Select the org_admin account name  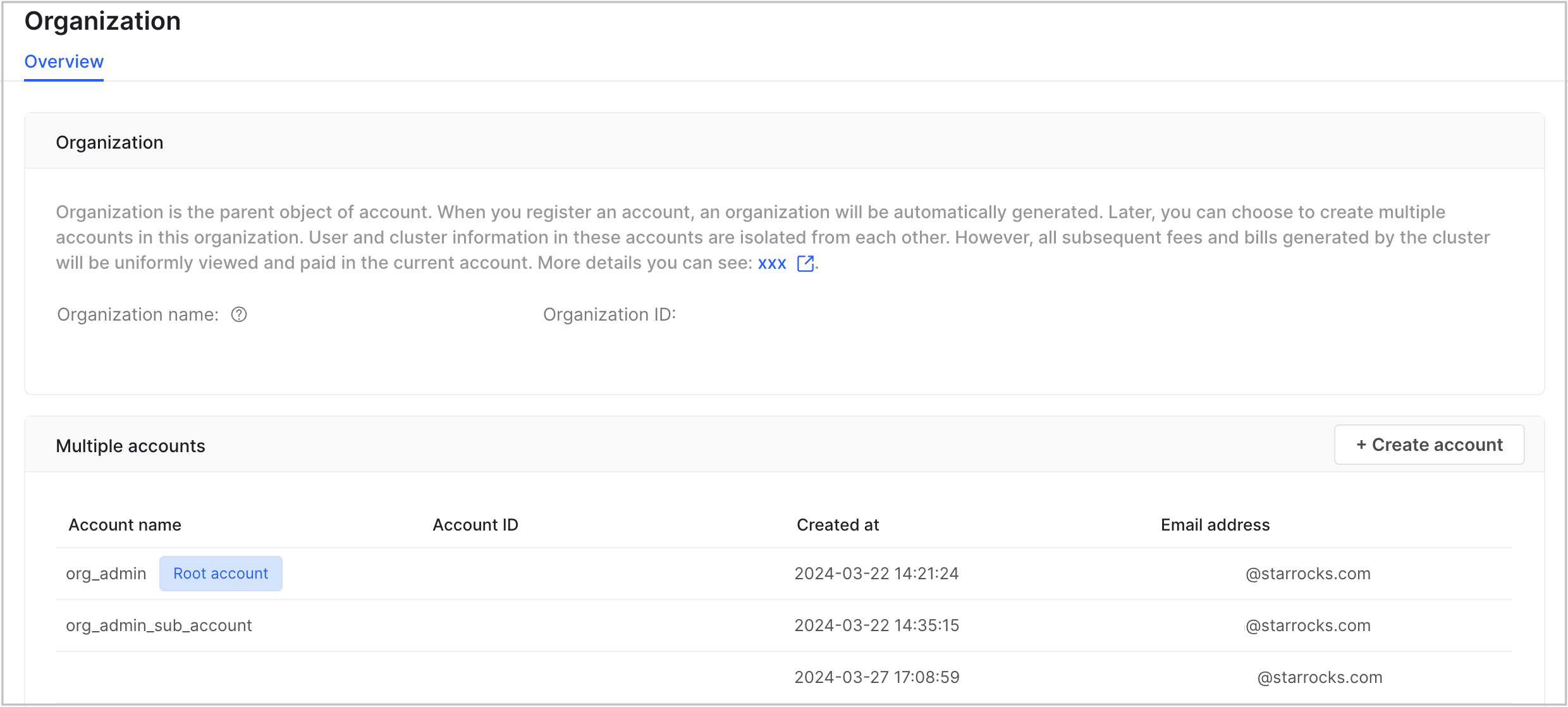pyautogui.click(x=106, y=574)
